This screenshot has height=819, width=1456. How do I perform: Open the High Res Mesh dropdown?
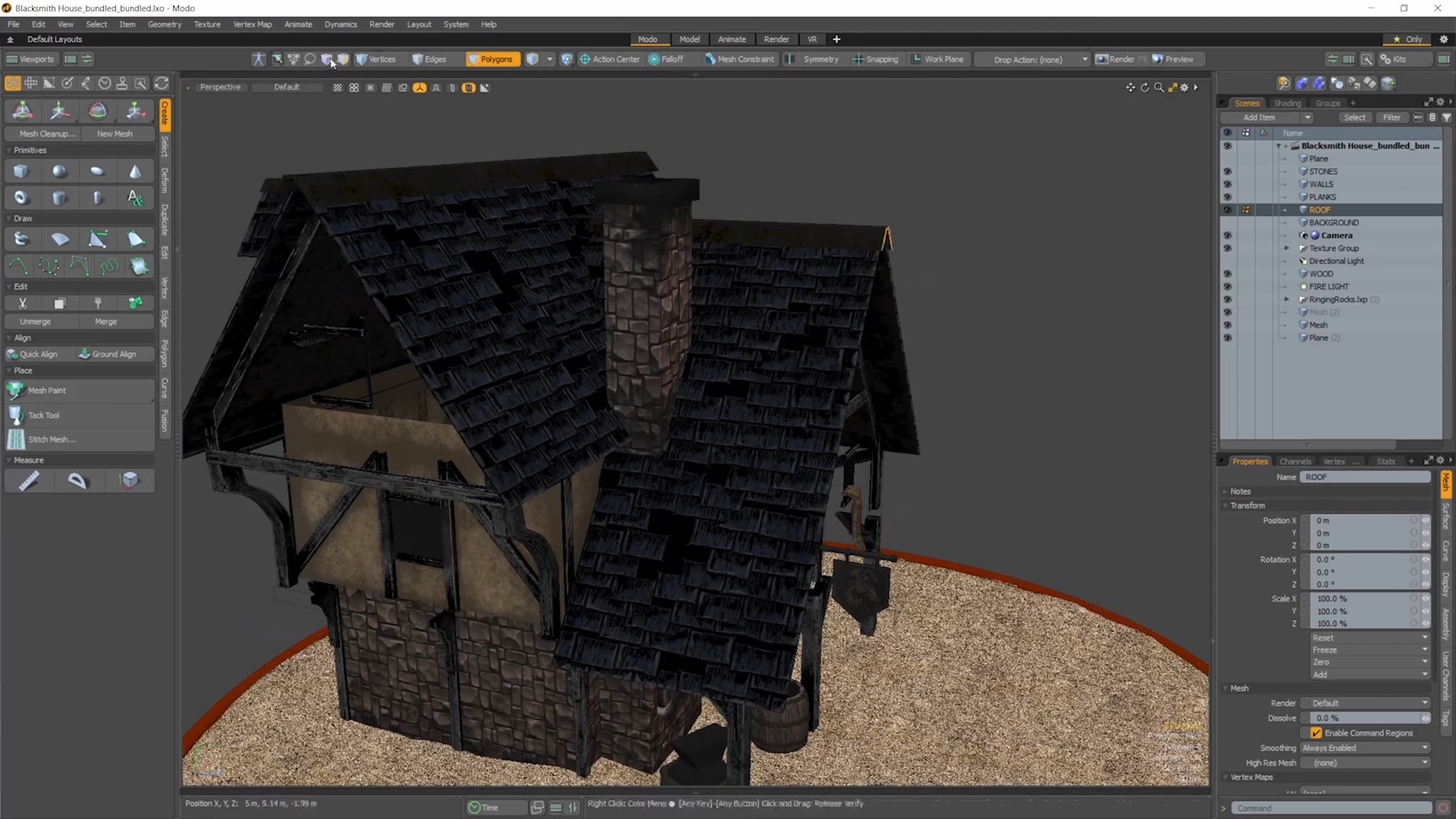[1365, 763]
